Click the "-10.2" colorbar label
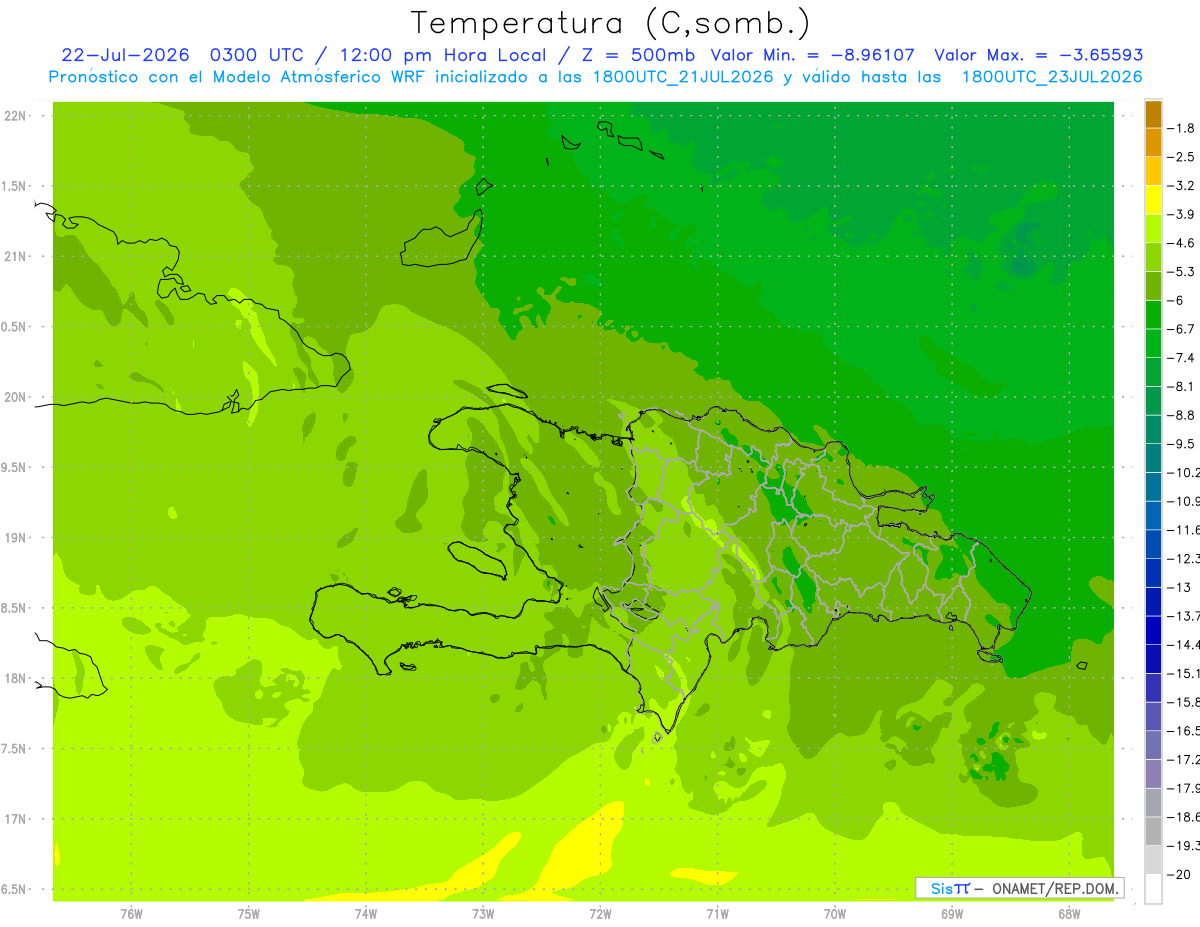Screen dimensions: 1200x927 pyautogui.click(x=1183, y=473)
